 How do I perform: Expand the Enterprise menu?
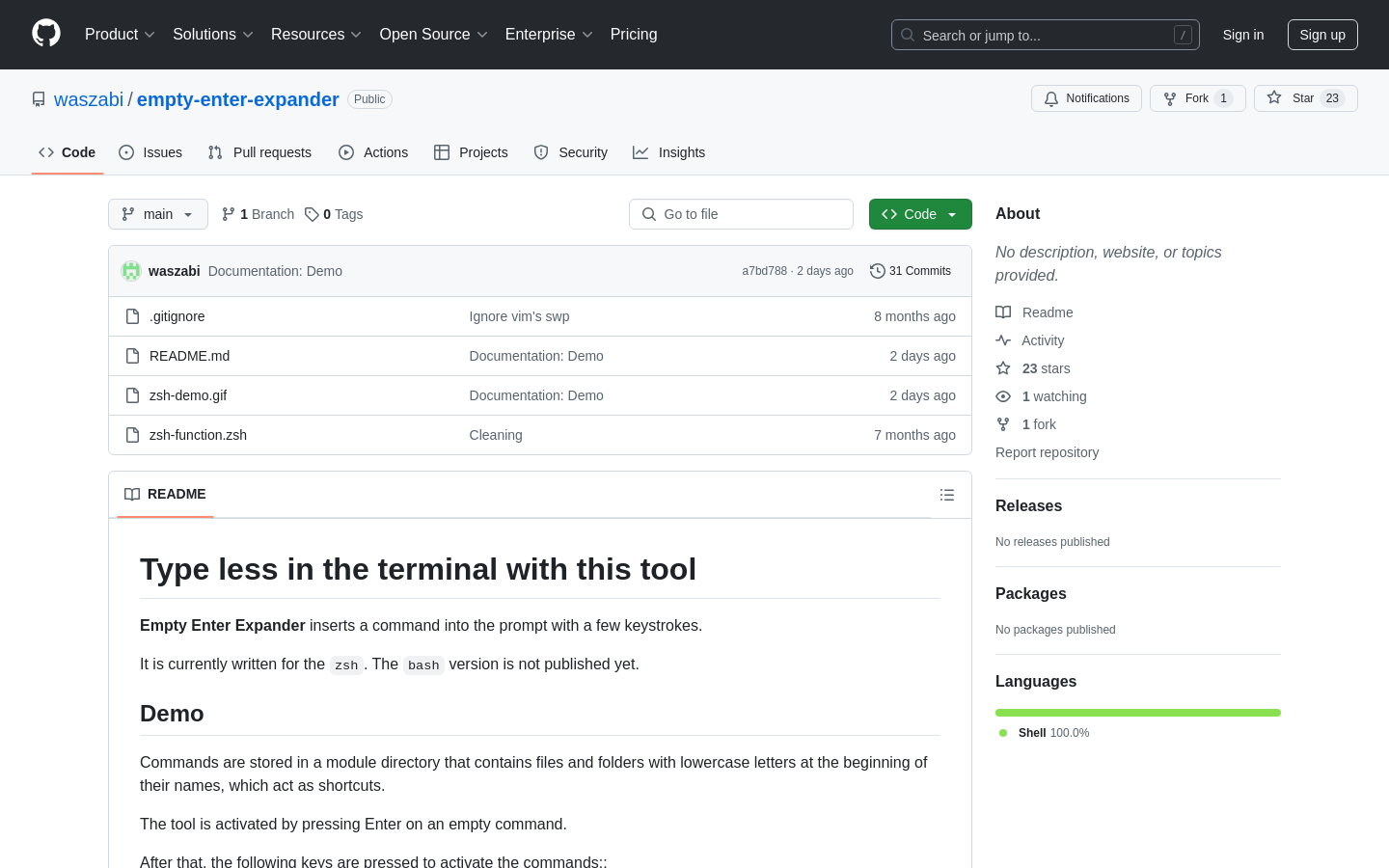click(x=549, y=35)
